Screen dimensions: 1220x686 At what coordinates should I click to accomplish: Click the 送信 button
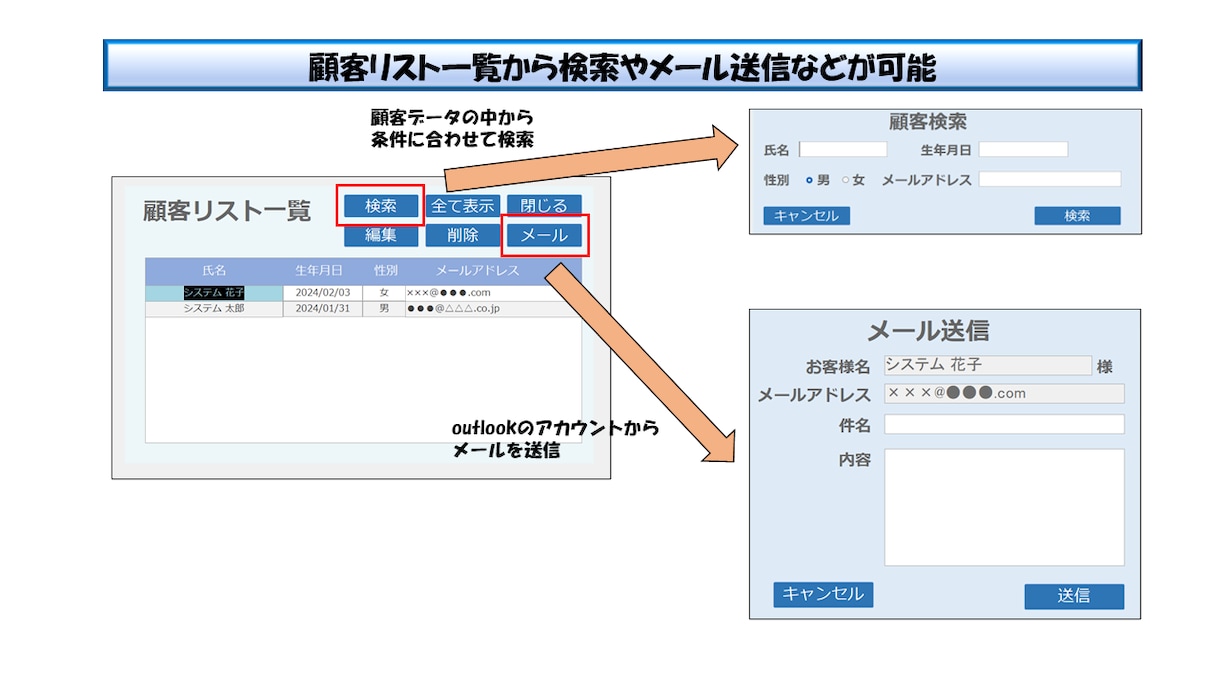pos(1074,596)
